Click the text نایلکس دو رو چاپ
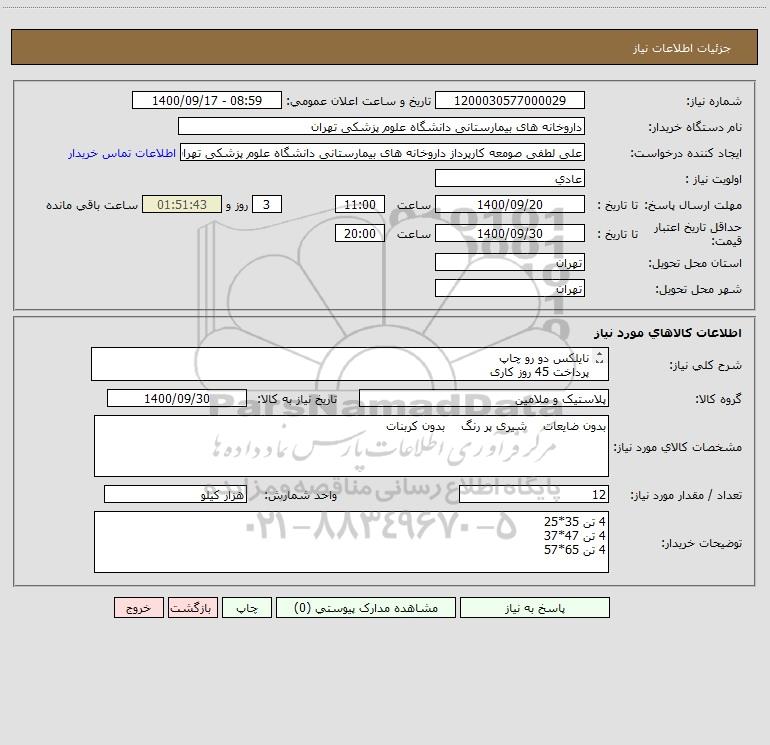The width and height of the screenshot is (770, 745). 544,358
